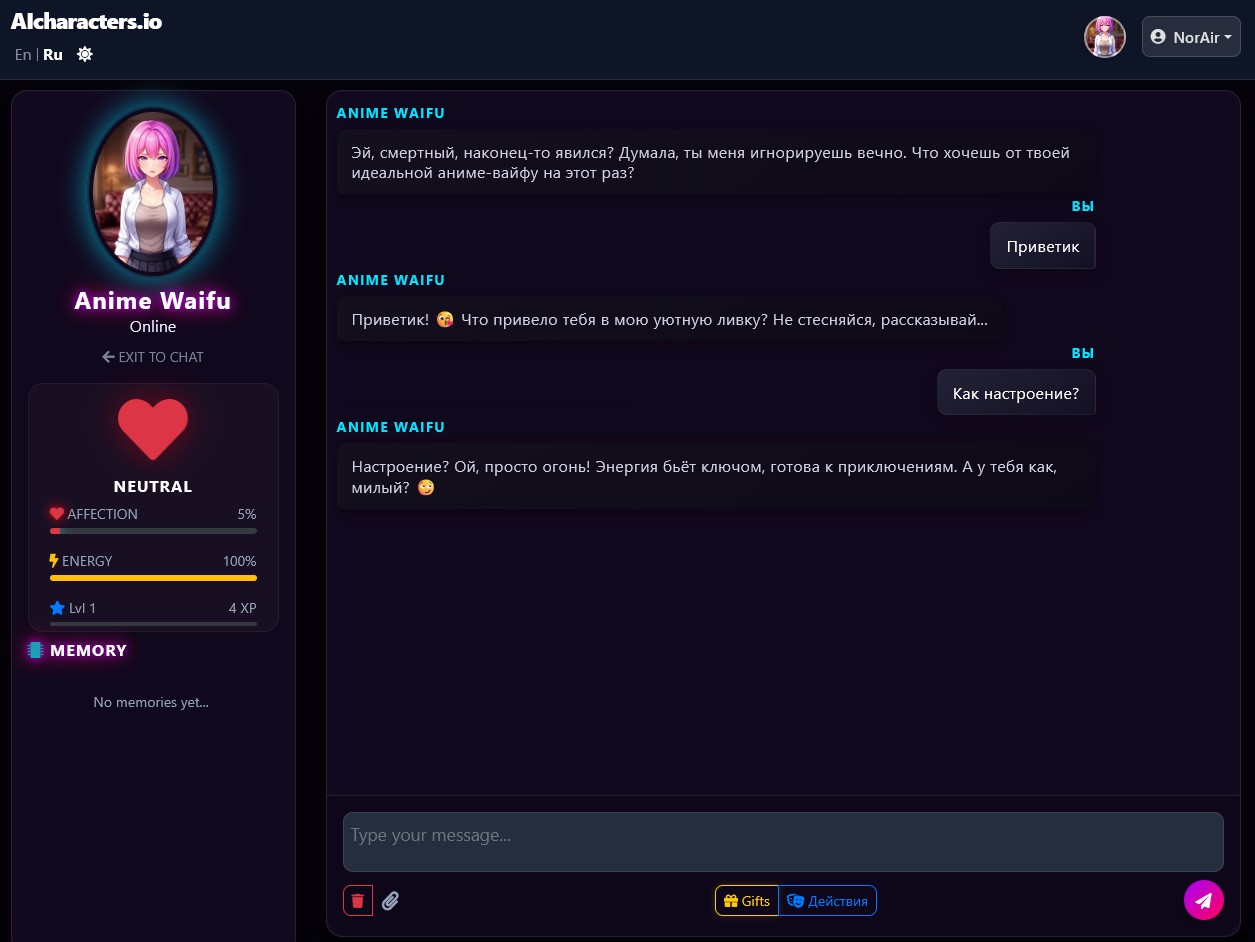Screen dimensions: 1255x942
Task: Click the theater masks icon on Действия
Action: coord(795,900)
